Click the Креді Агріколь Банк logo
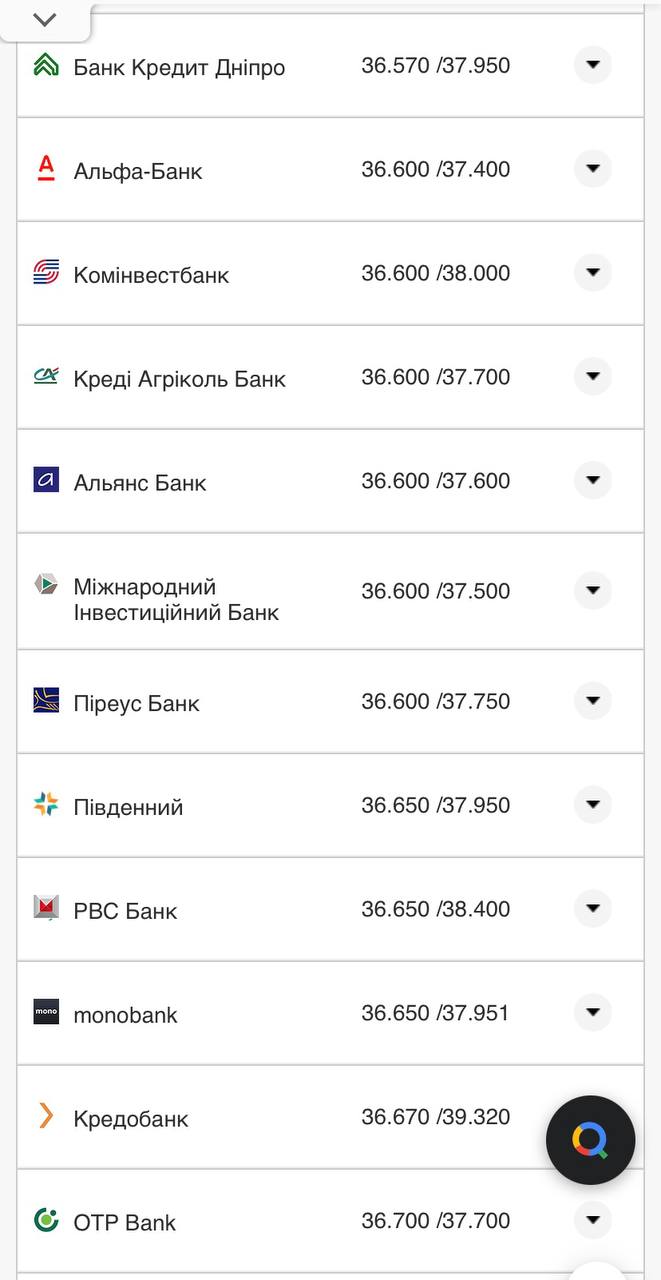This screenshot has width=661, height=1280. coord(47,377)
